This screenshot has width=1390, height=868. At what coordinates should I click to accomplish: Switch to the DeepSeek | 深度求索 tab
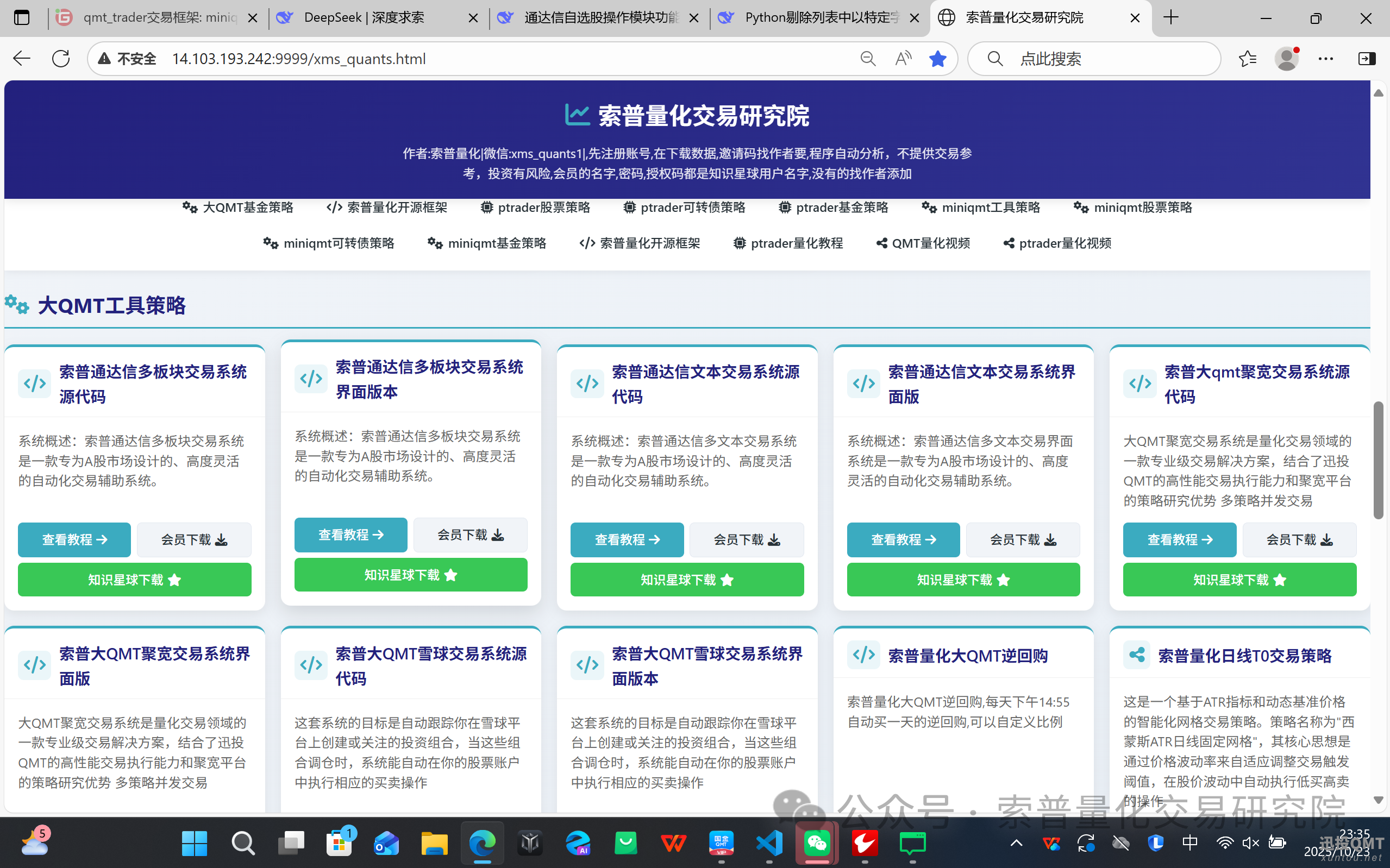pyautogui.click(x=364, y=18)
